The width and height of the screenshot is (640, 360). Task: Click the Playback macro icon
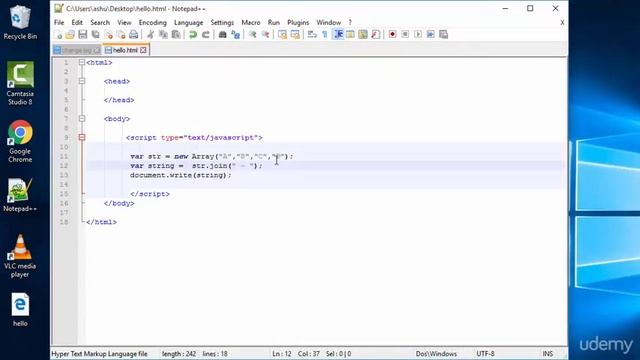click(x=418, y=35)
